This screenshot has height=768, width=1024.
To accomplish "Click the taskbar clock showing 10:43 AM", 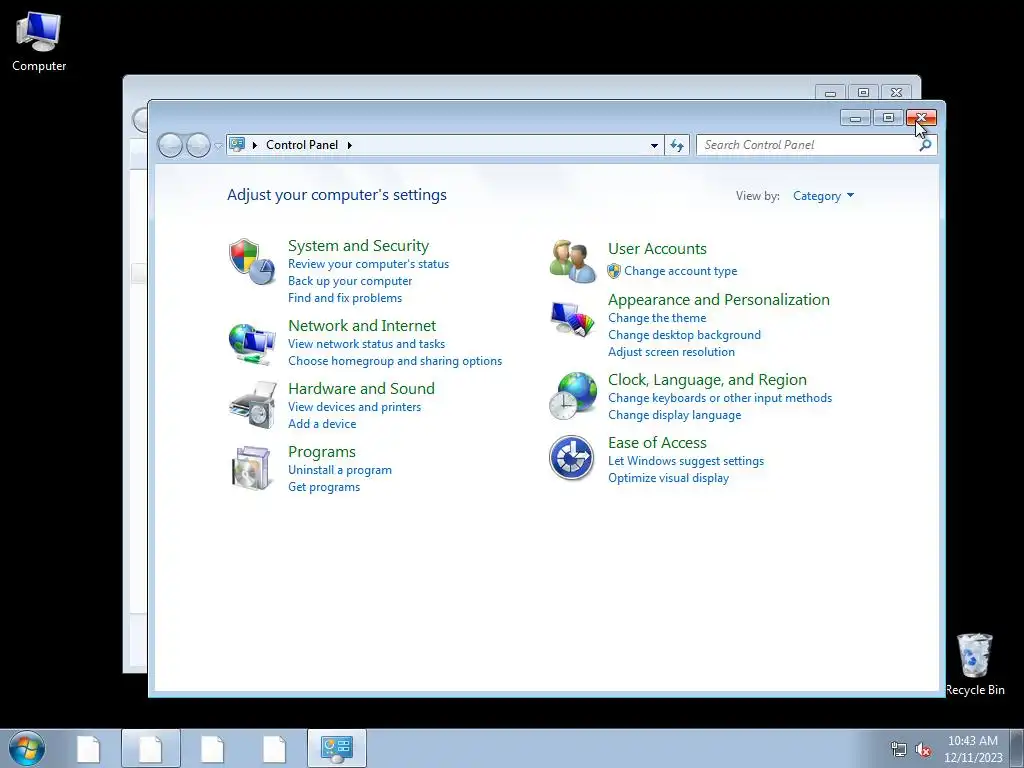I will pos(973,749).
